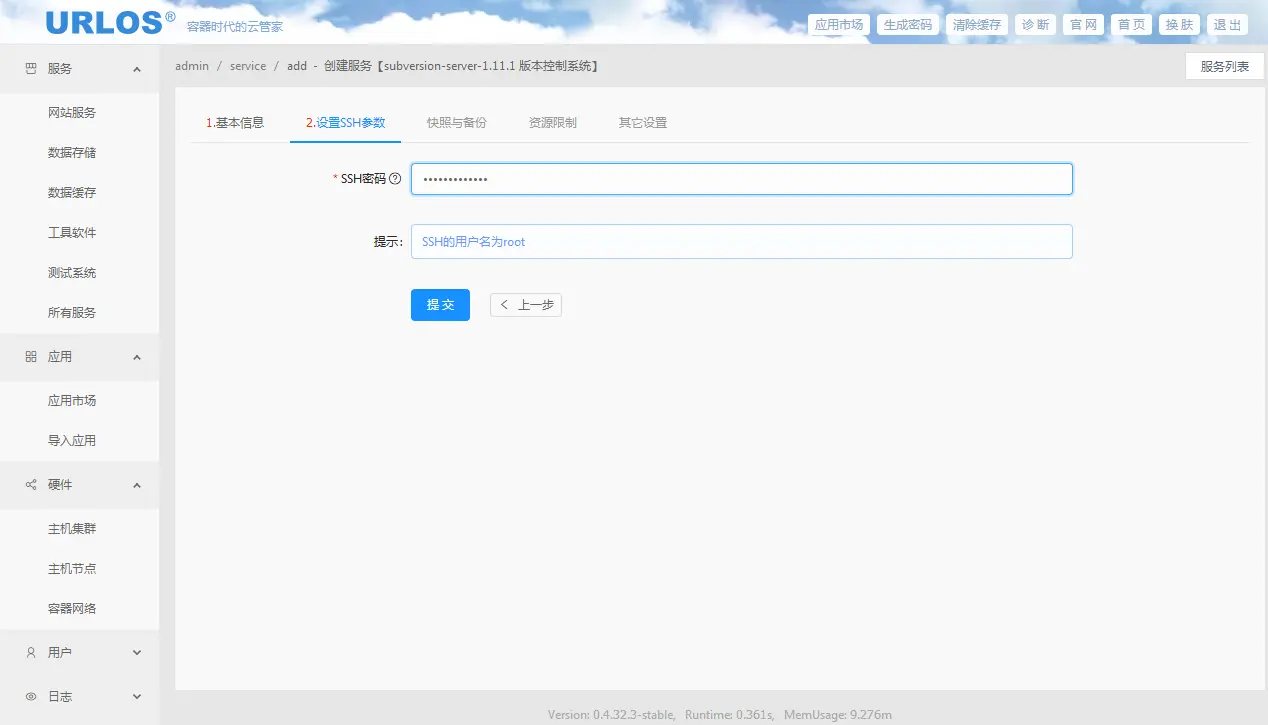This screenshot has height=725, width=1268.
Task: Switch to the 1.基本信息 tab
Action: click(x=235, y=123)
